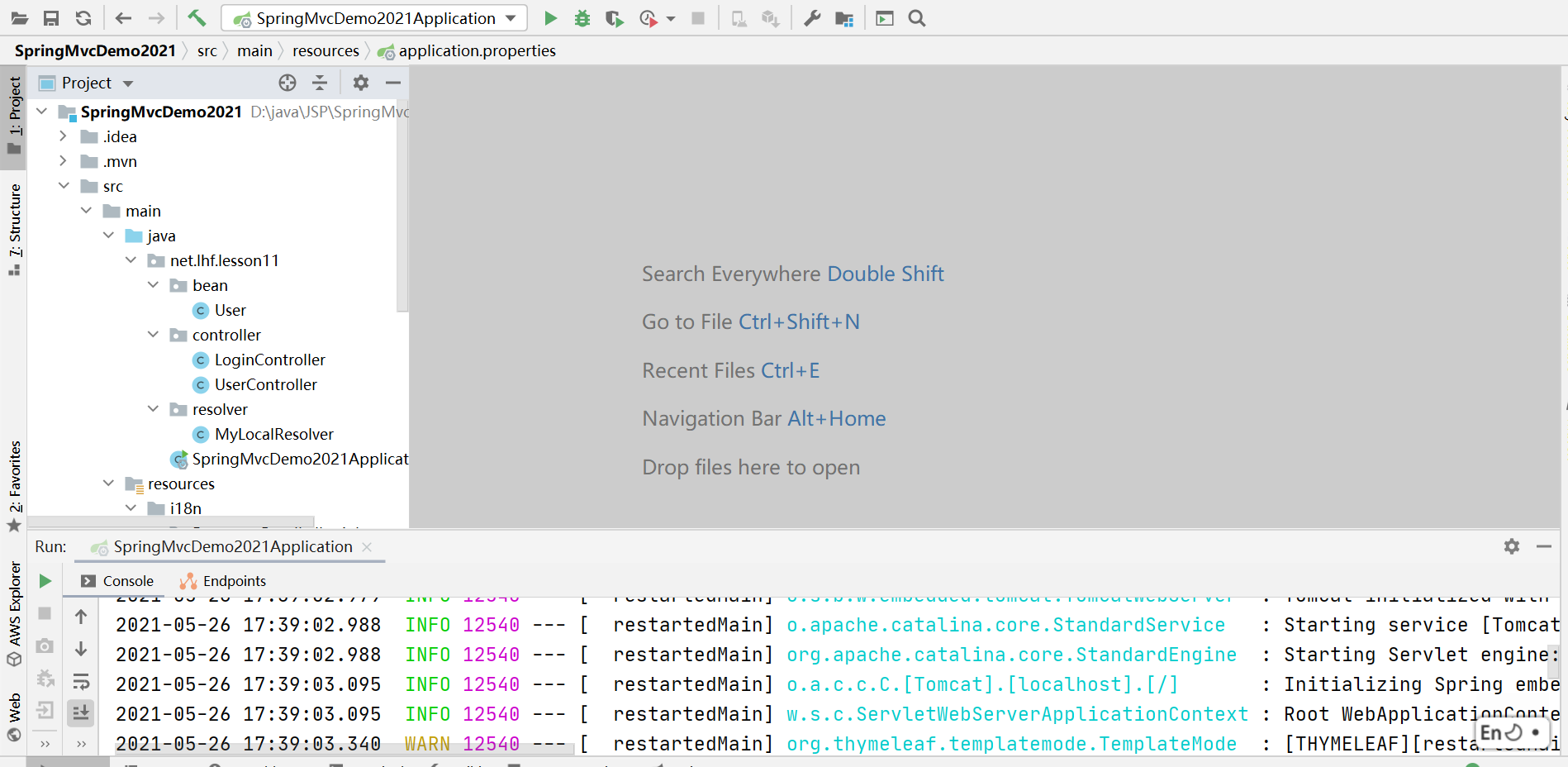Save all with the floppy disk icon

[51, 18]
